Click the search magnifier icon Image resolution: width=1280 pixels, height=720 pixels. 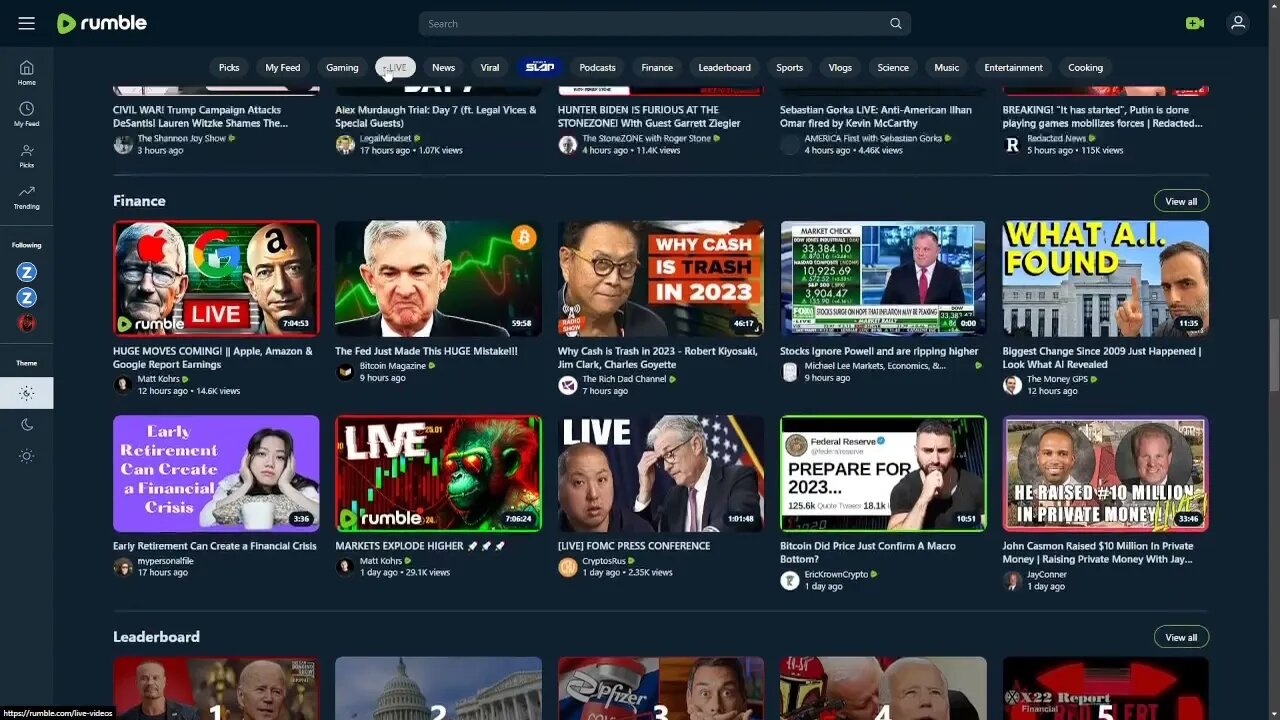coord(895,24)
